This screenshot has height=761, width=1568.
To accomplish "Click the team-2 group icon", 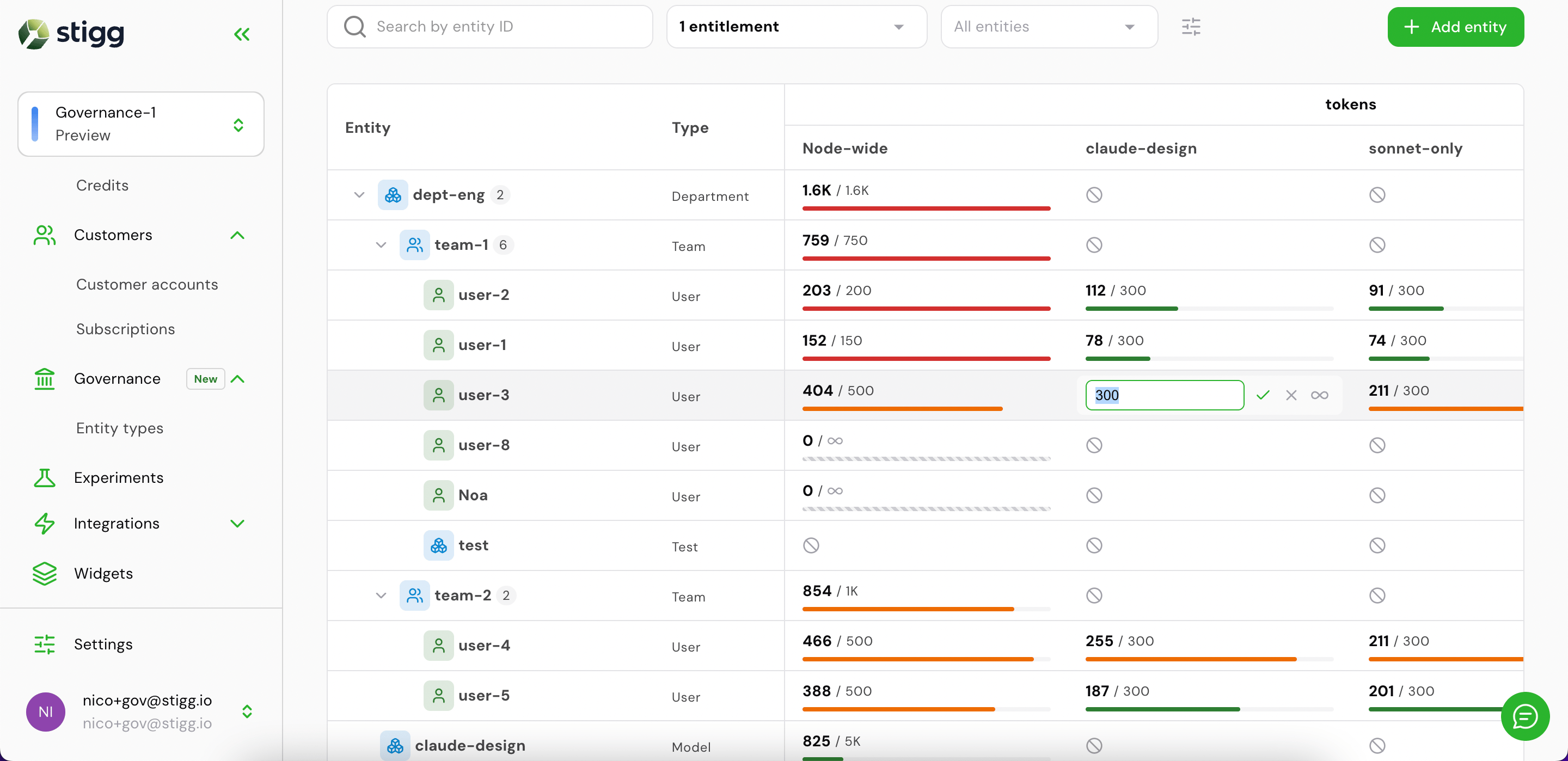I will tap(414, 596).
